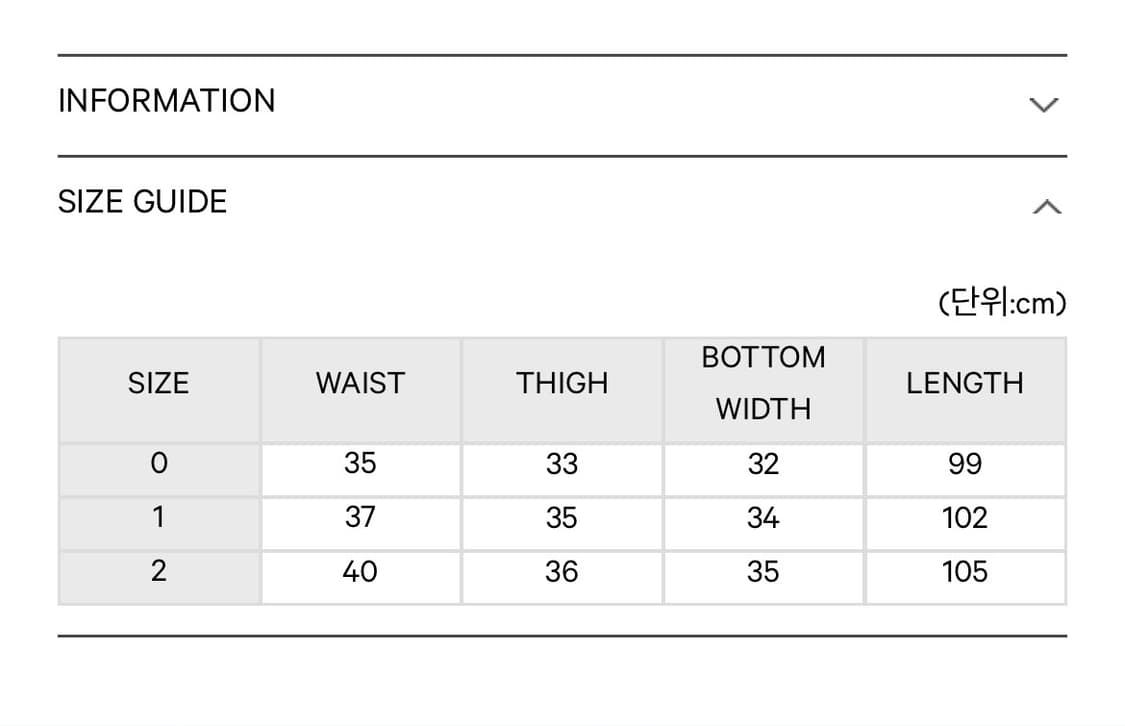Image resolution: width=1125 pixels, height=726 pixels.
Task: Click the size 0 row label
Action: click(158, 464)
